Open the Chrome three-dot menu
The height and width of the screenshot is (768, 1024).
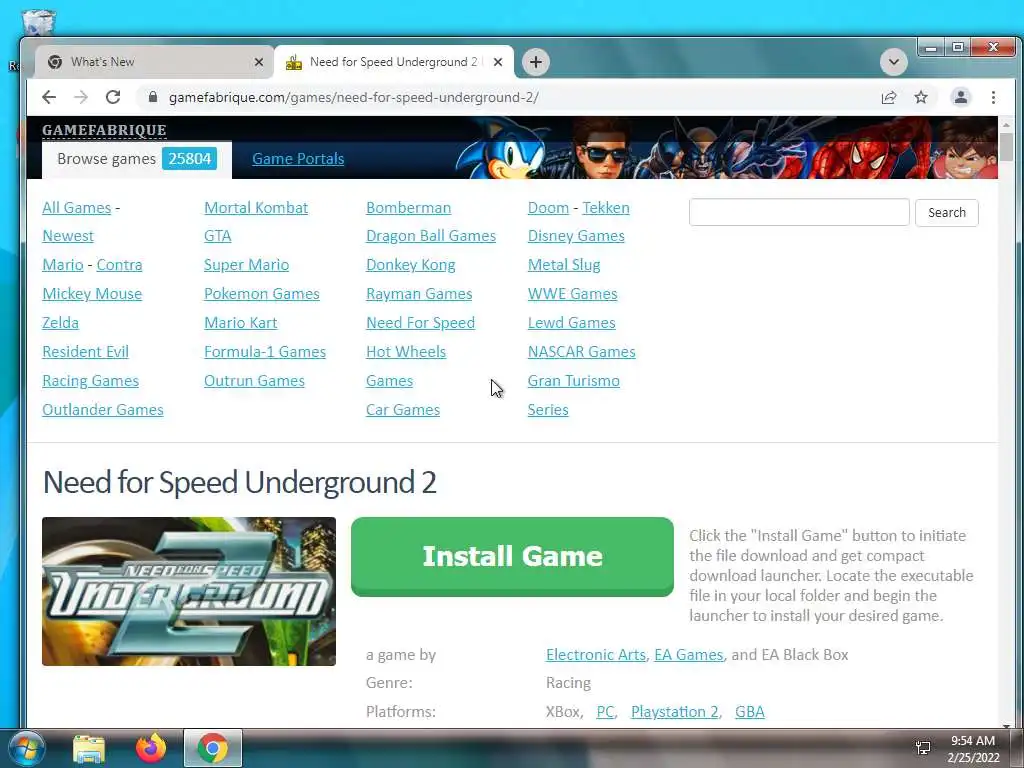993,97
